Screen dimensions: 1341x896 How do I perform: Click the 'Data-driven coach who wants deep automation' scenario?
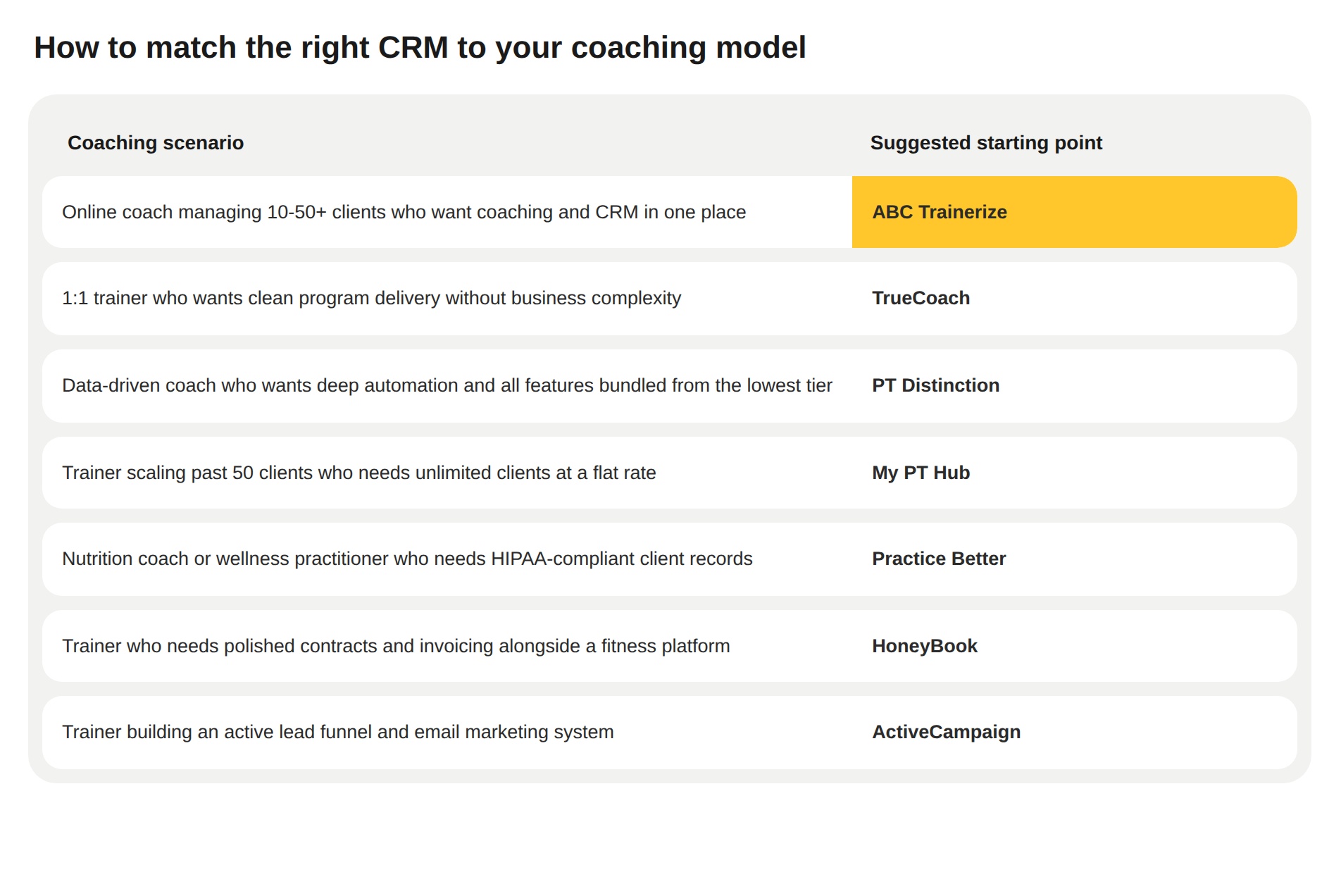[447, 386]
